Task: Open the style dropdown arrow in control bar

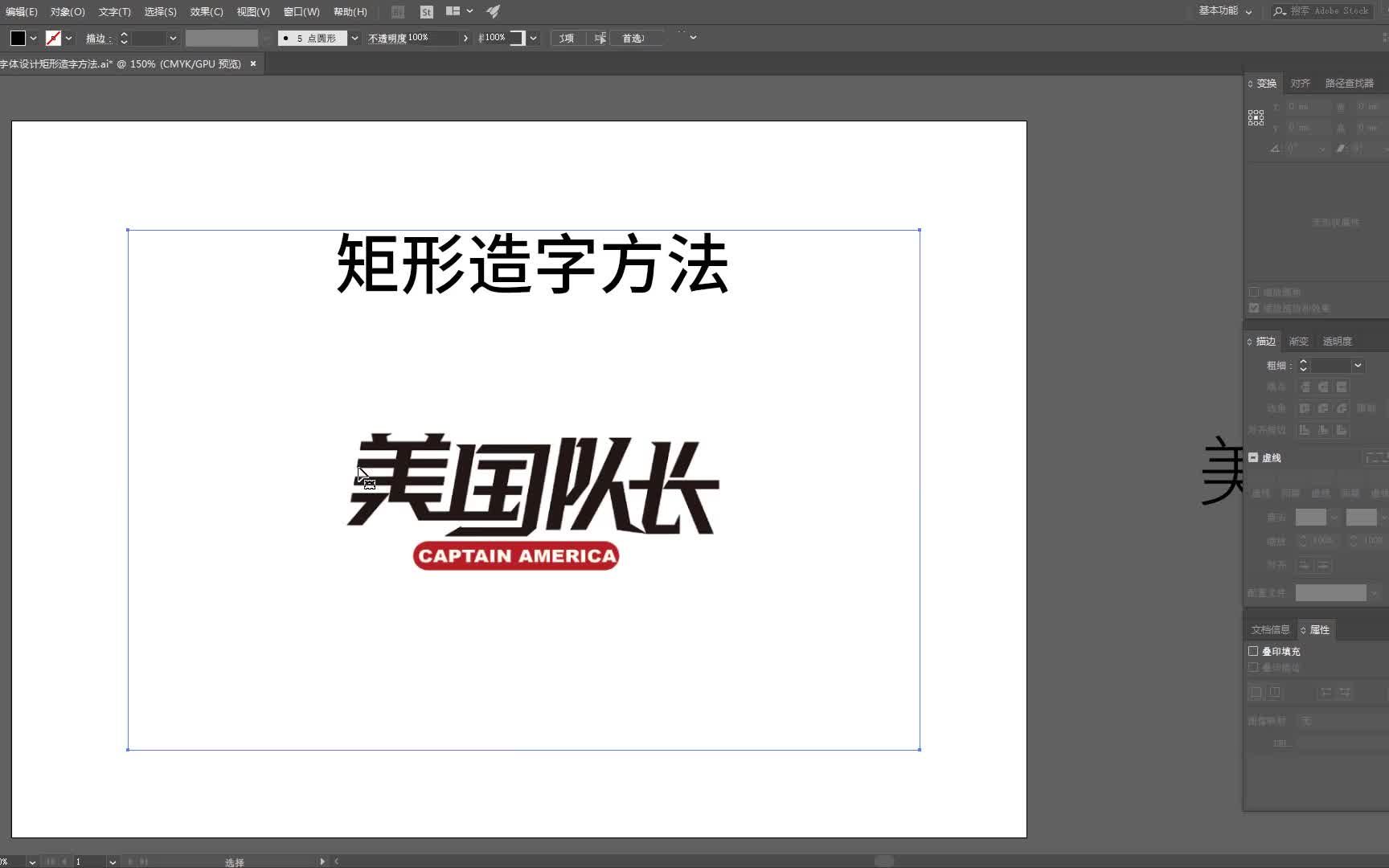Action: click(x=533, y=38)
